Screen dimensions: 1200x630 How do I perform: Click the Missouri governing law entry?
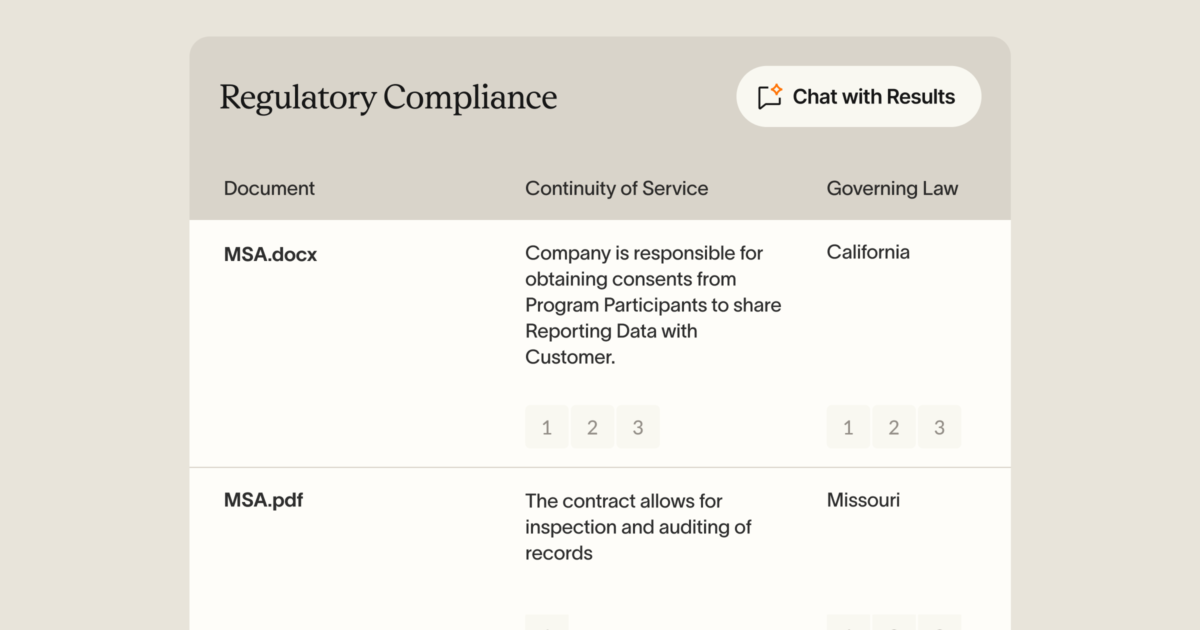click(863, 500)
